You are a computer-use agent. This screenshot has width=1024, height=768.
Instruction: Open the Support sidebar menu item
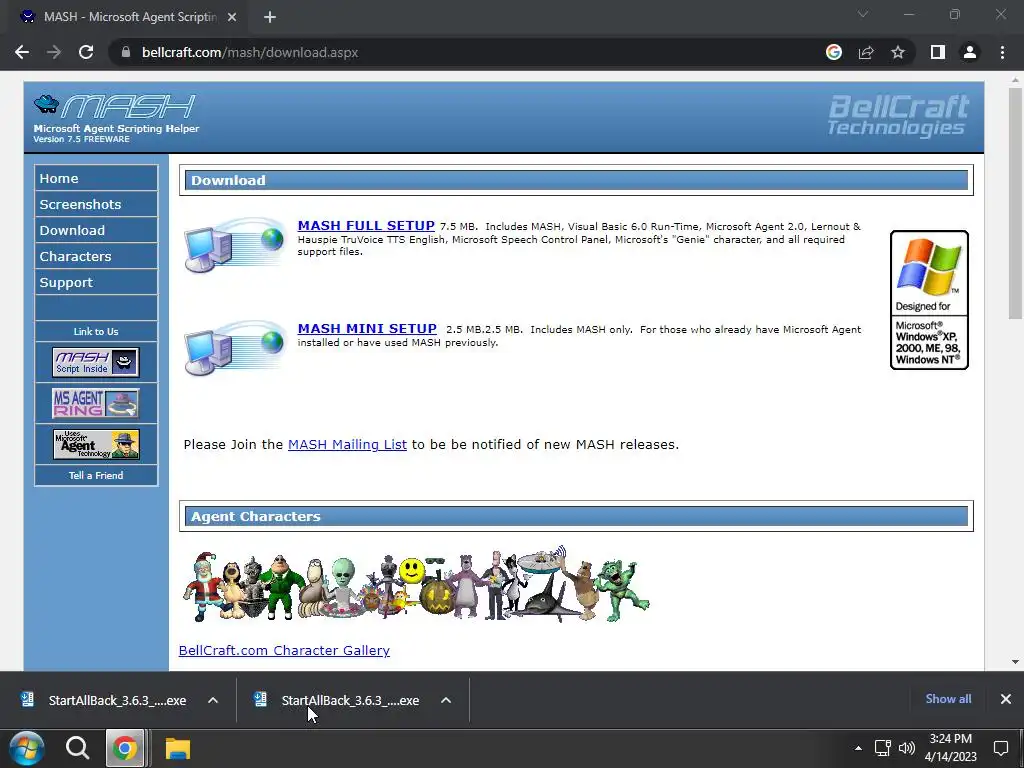point(96,283)
